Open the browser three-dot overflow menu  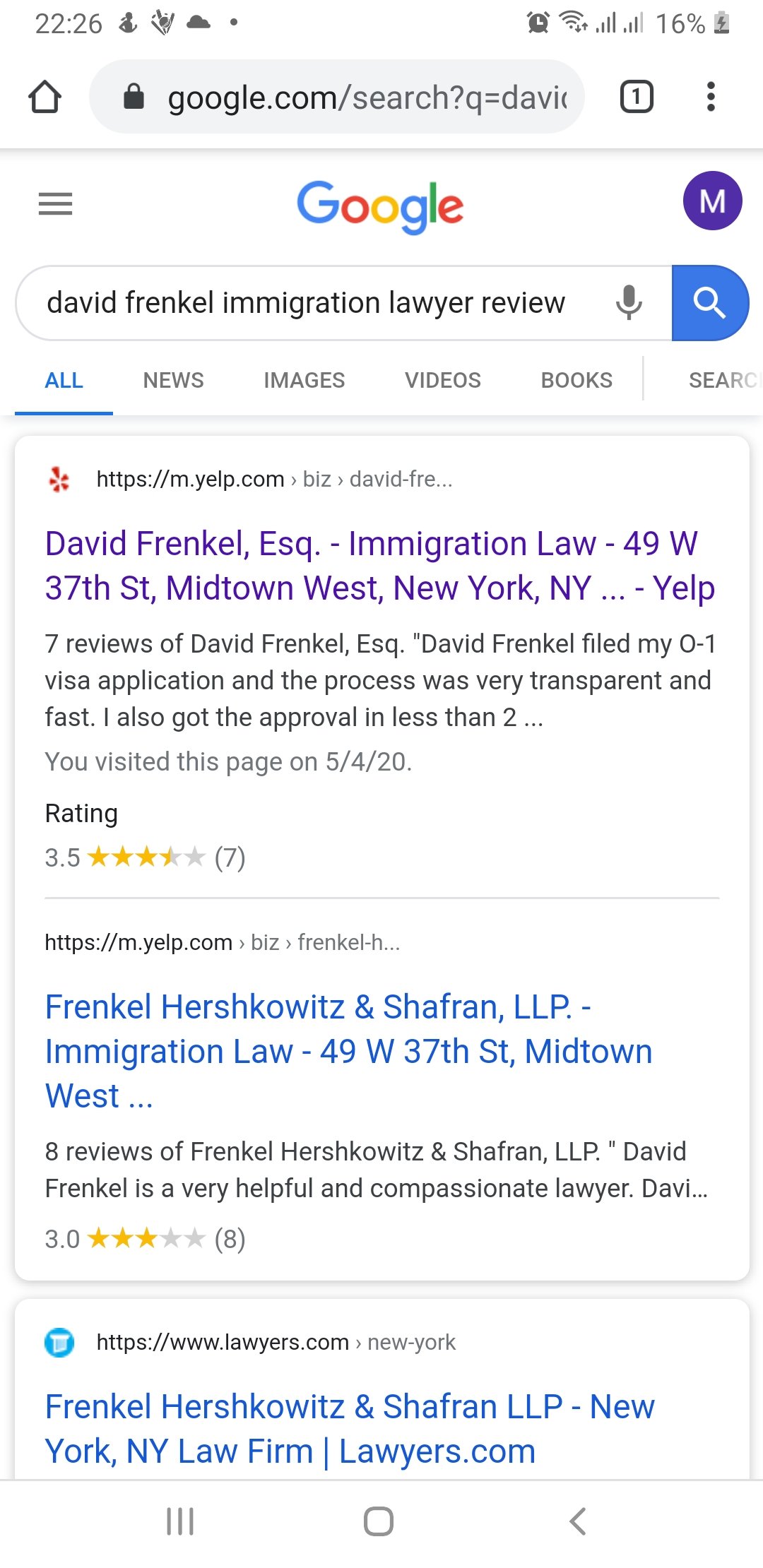(711, 97)
